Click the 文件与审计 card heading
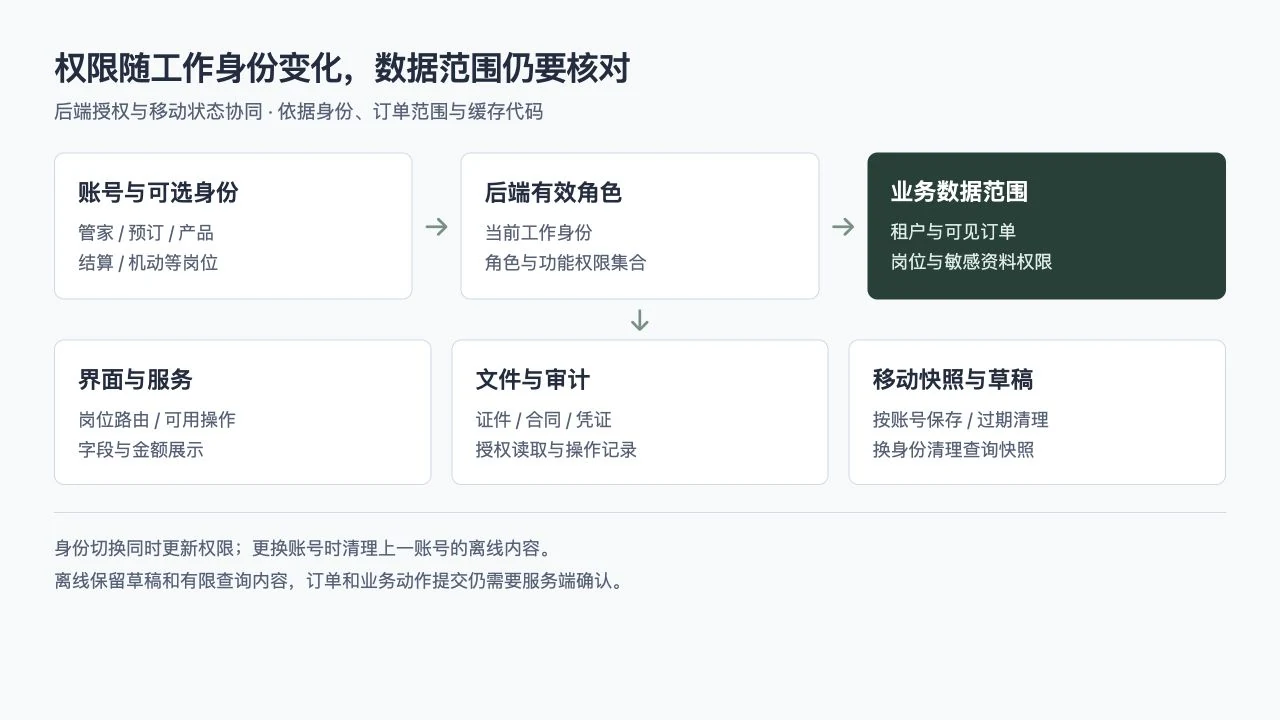The height and width of the screenshot is (720, 1280). pyautogui.click(x=532, y=380)
